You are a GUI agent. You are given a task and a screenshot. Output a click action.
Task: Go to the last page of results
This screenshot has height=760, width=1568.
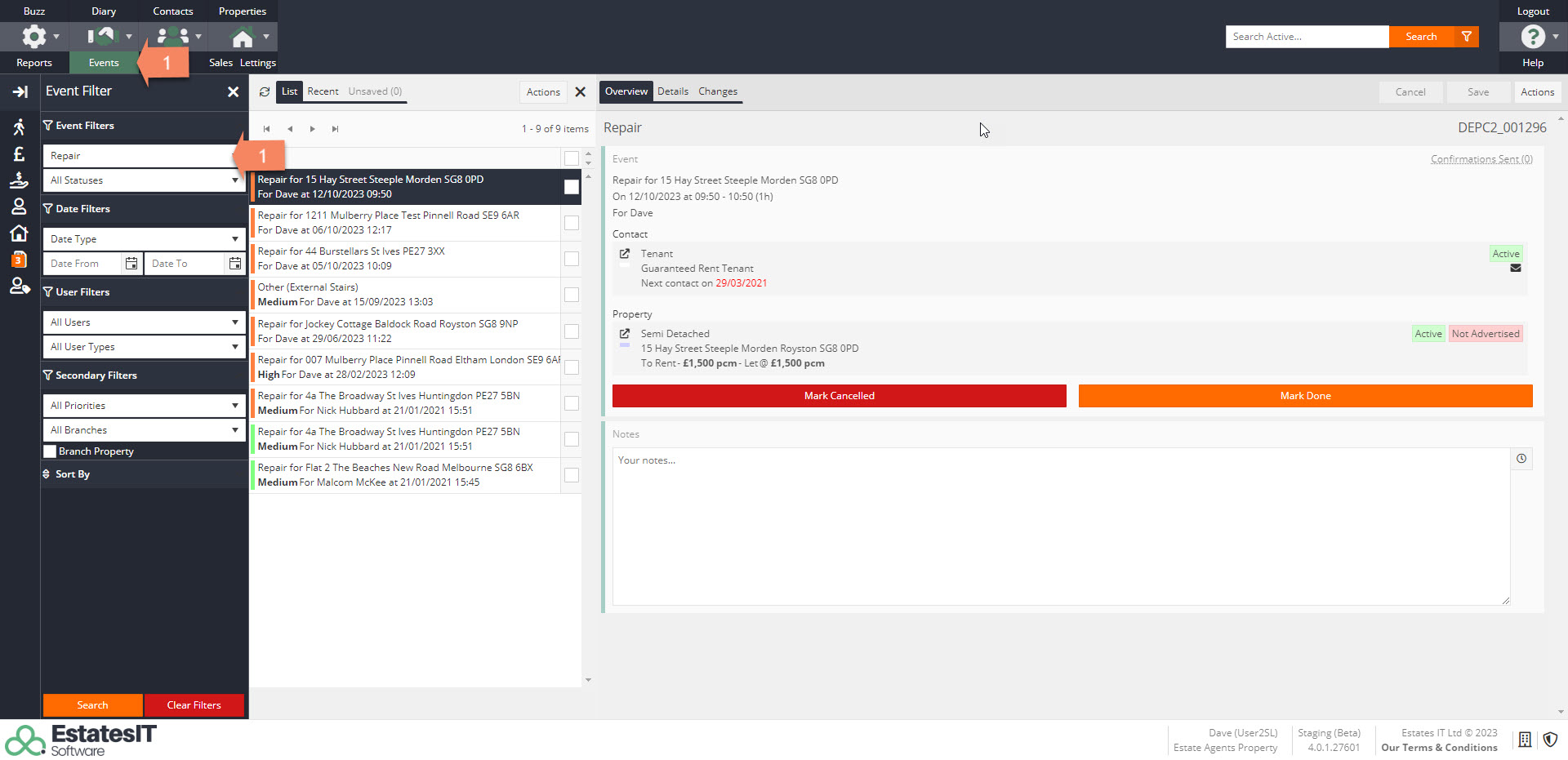pyautogui.click(x=335, y=129)
